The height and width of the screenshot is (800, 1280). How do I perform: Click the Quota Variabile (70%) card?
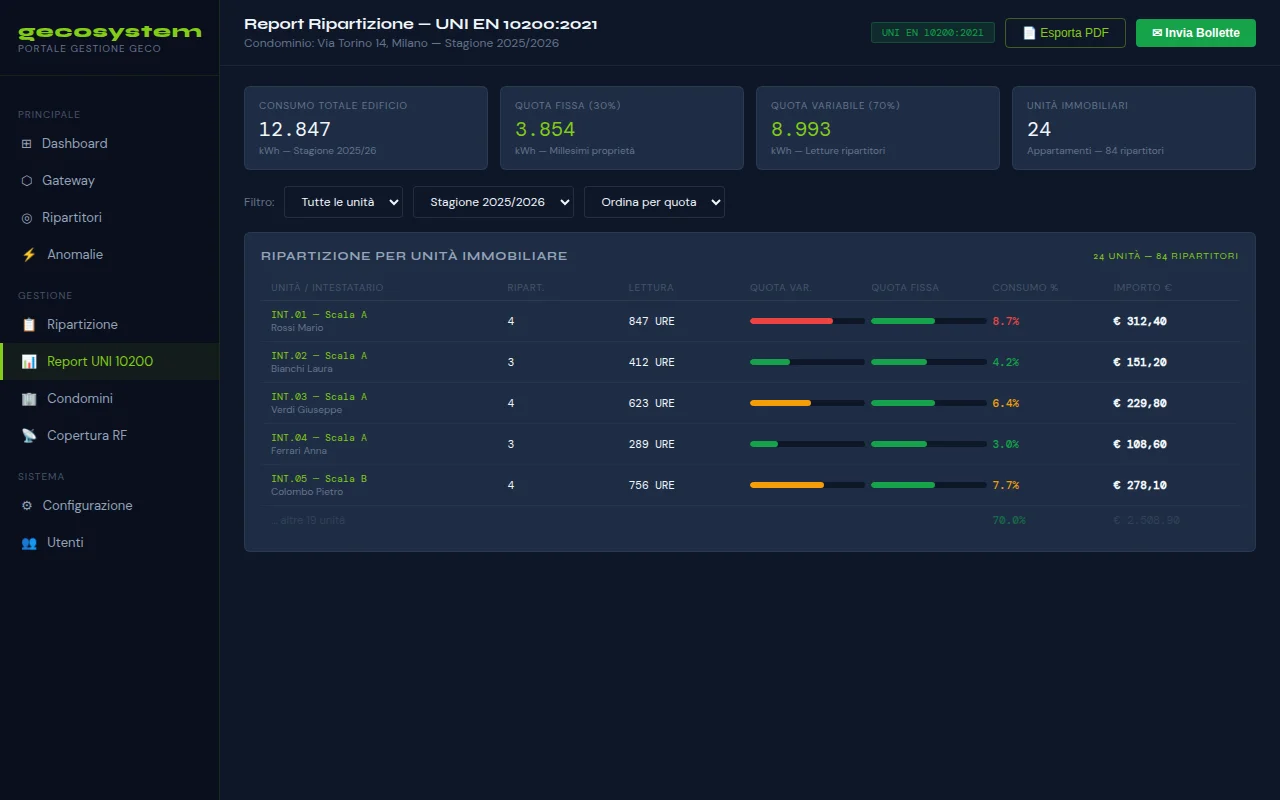click(x=878, y=128)
